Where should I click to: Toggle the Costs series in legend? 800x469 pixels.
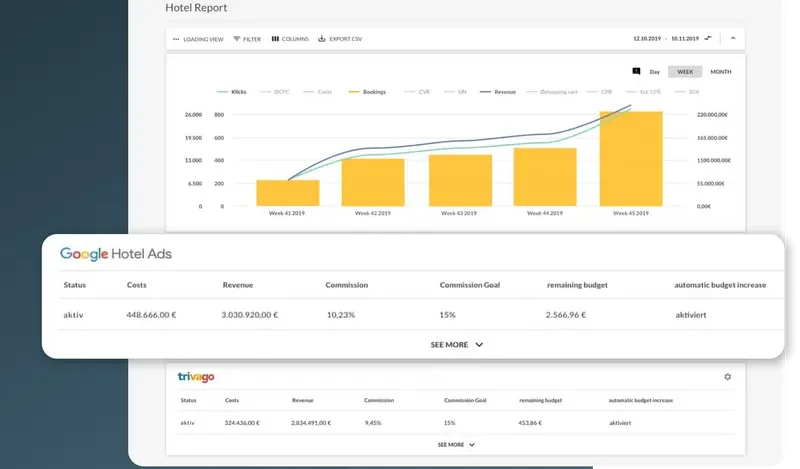[x=317, y=92]
